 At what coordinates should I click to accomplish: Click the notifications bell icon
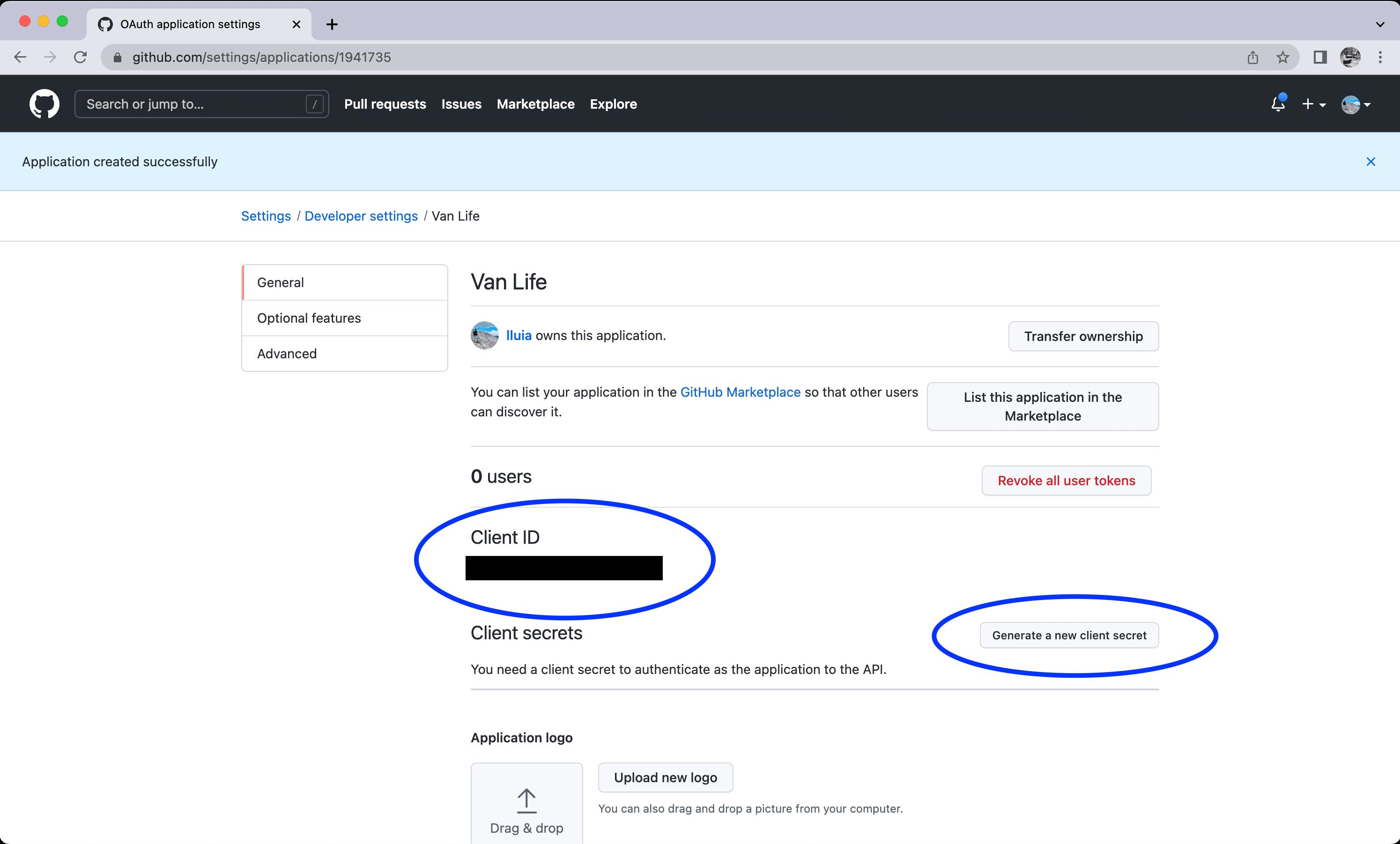[1278, 104]
